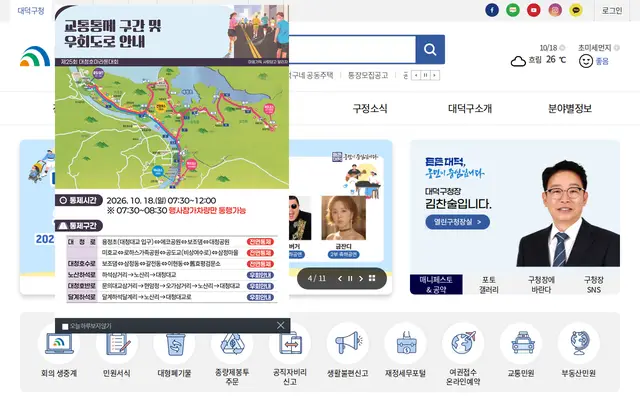Click info icon beside 10/18 date
640x400 pixels.
562,48
